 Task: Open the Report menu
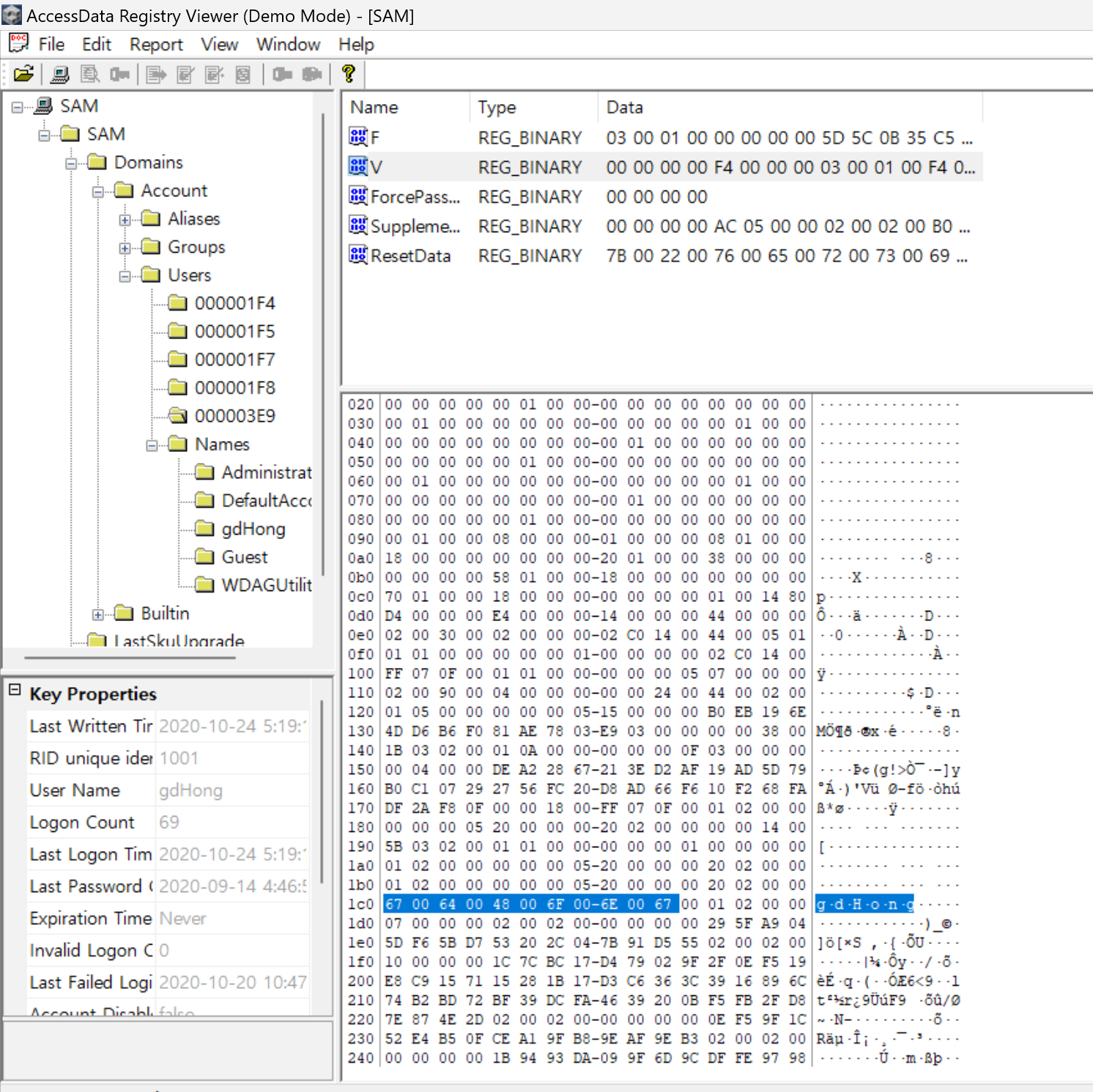[x=156, y=44]
